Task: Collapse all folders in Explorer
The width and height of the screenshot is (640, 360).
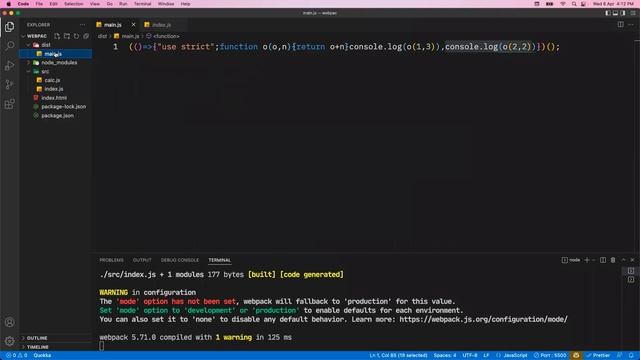Action: pos(86,36)
